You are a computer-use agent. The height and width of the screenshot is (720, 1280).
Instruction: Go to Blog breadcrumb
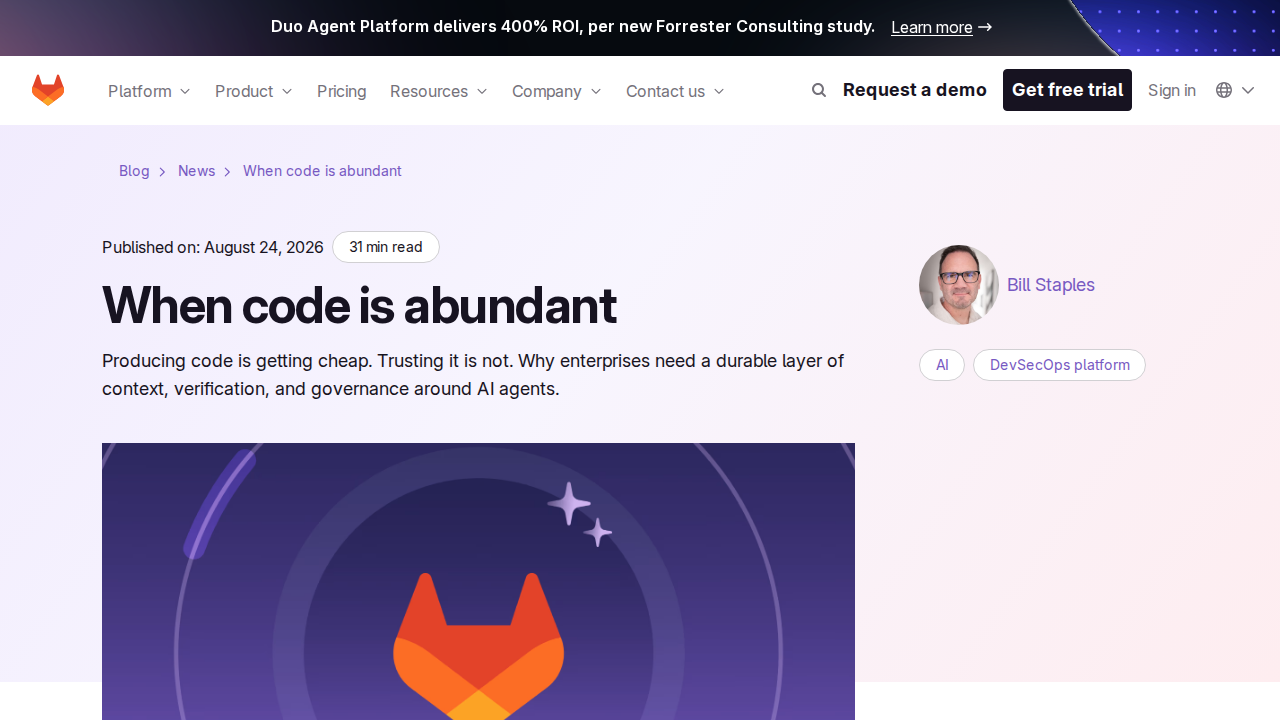(x=134, y=171)
